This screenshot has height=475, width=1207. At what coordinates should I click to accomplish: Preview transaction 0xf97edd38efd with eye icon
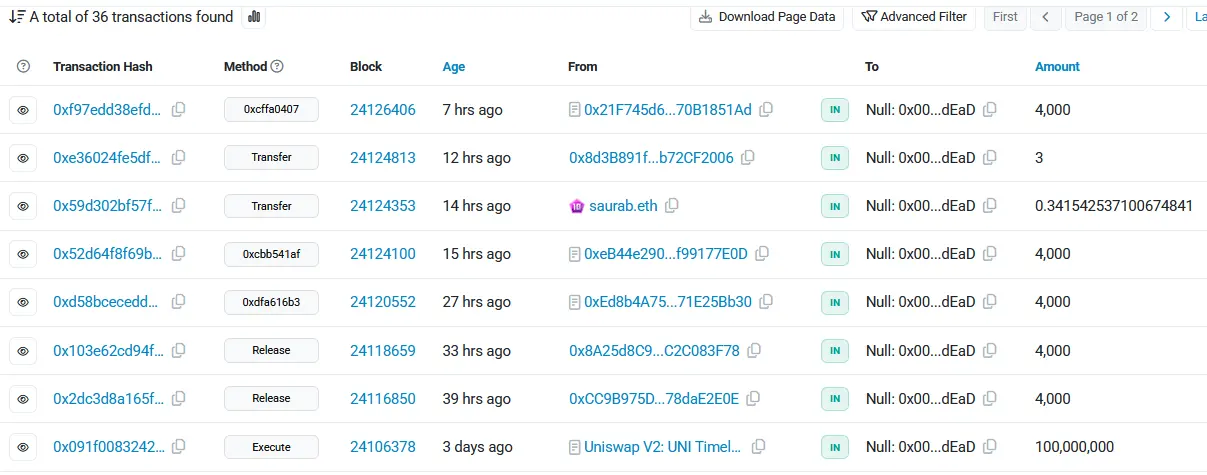(23, 110)
